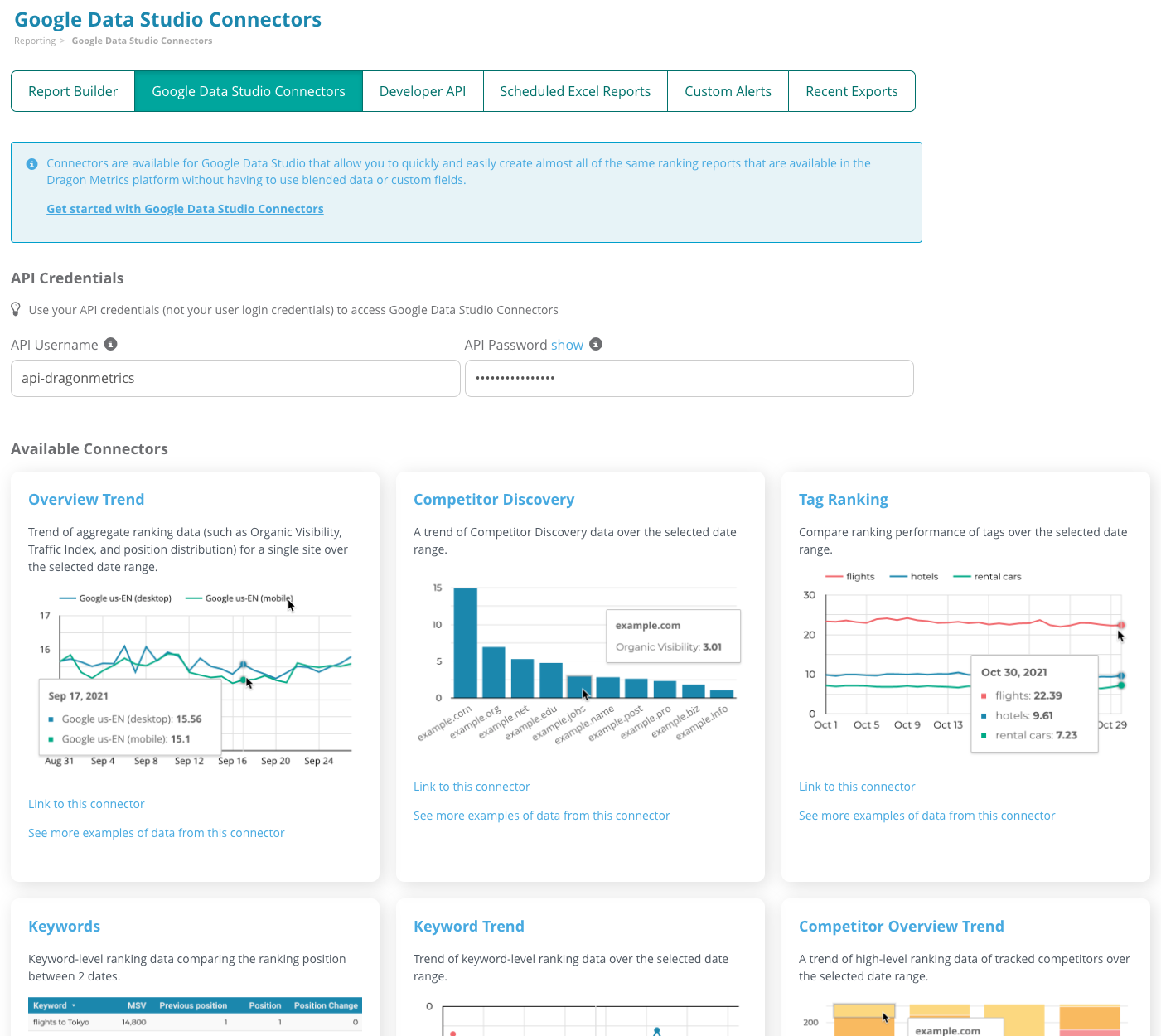This screenshot has height=1036, width=1161.
Task: Click into the API Password field
Action: point(689,378)
